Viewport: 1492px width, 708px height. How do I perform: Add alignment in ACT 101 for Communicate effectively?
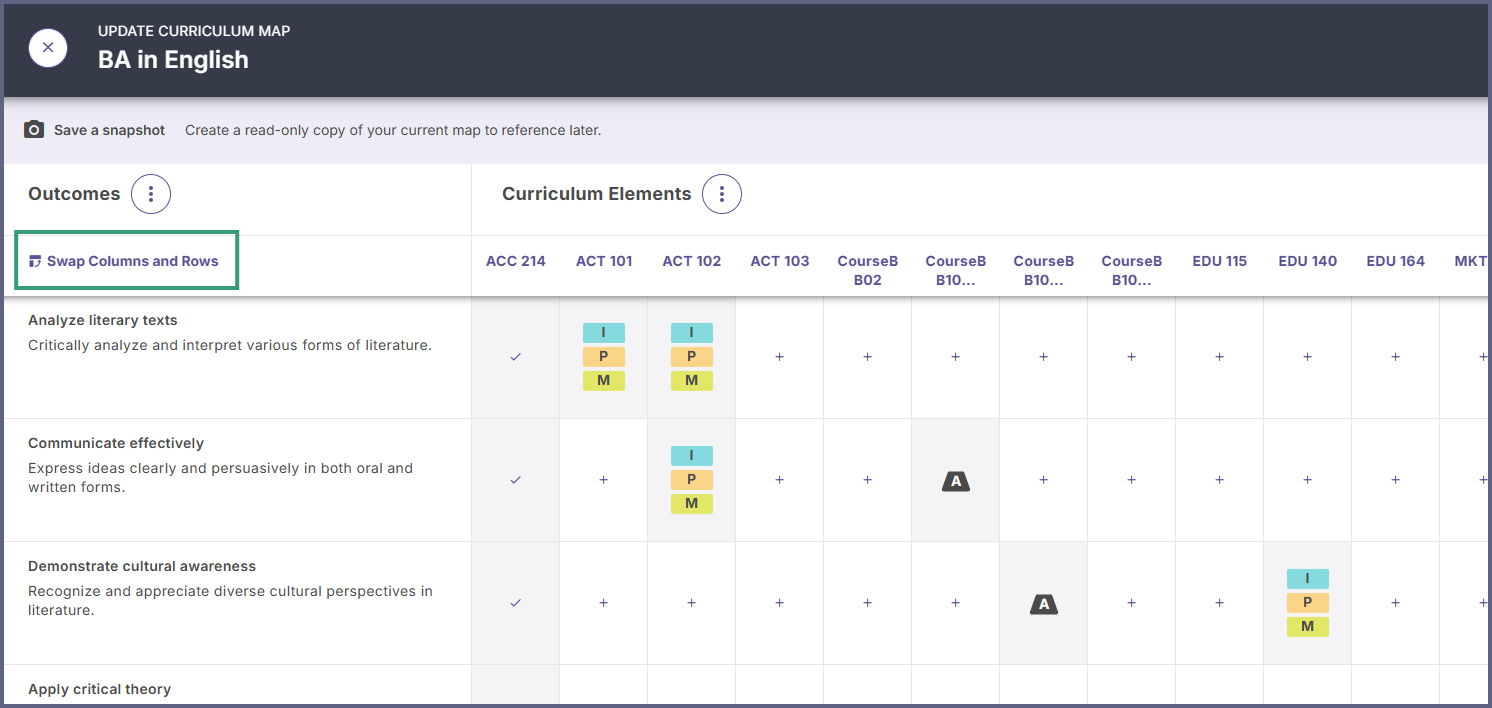pyautogui.click(x=604, y=480)
